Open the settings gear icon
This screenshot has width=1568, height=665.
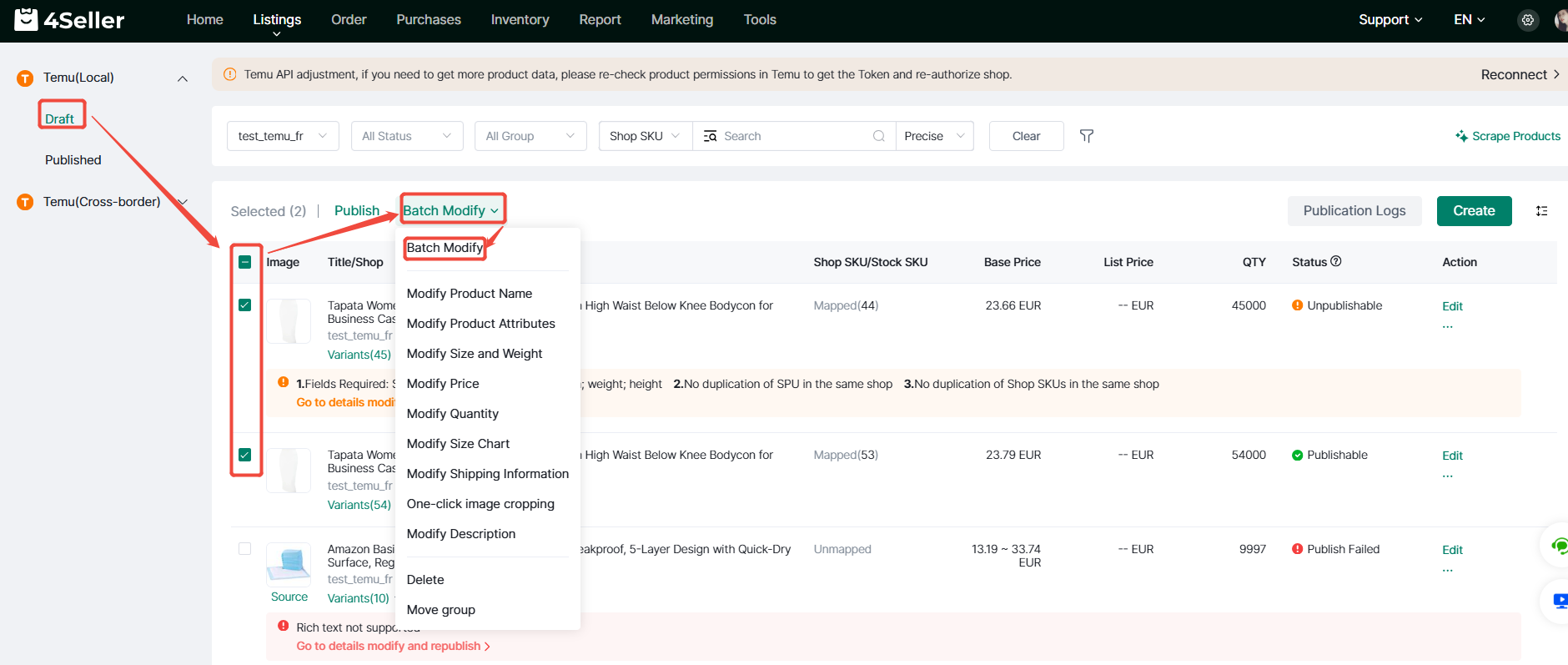(1527, 20)
